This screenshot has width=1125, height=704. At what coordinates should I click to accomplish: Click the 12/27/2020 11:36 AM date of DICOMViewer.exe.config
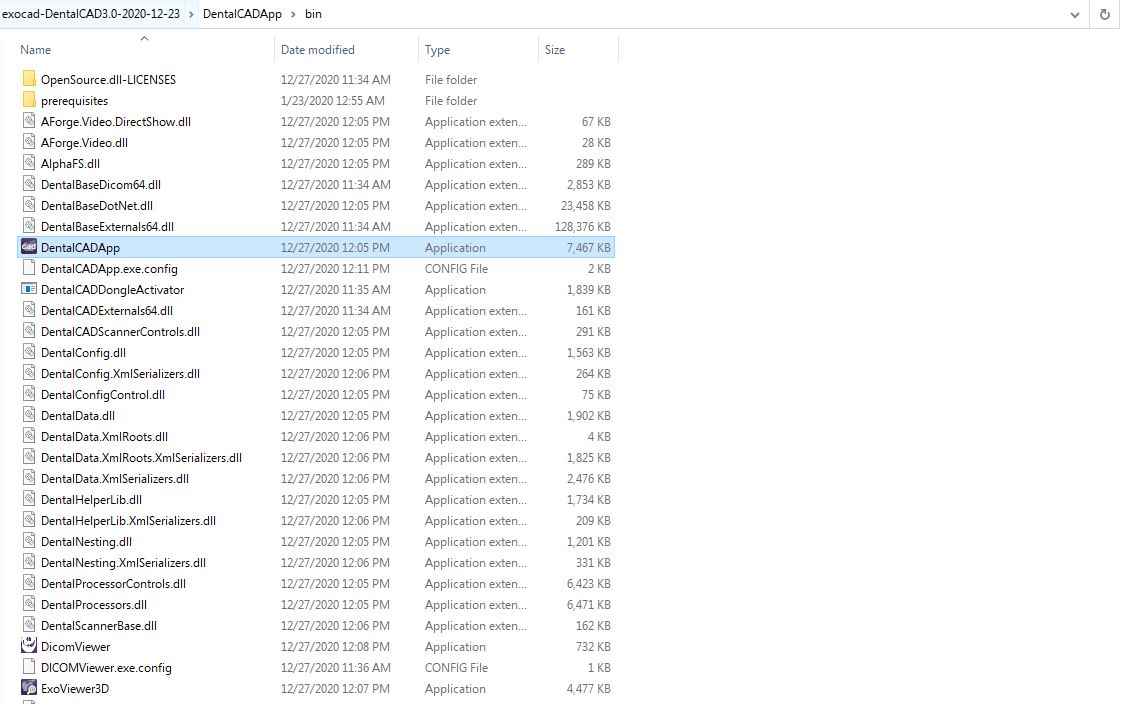click(x=336, y=667)
